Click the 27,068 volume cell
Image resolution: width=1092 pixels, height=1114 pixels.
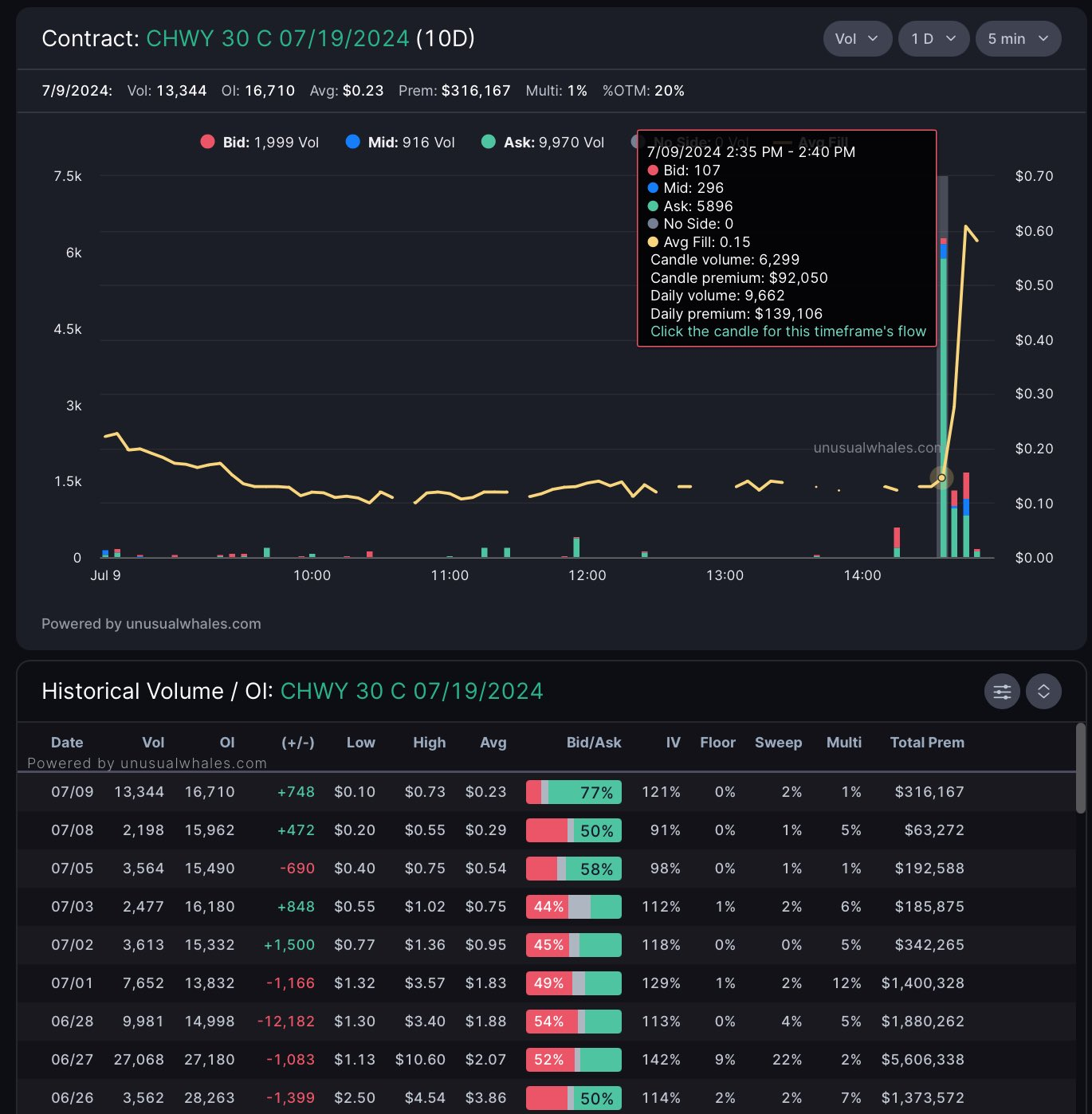coord(139,1060)
